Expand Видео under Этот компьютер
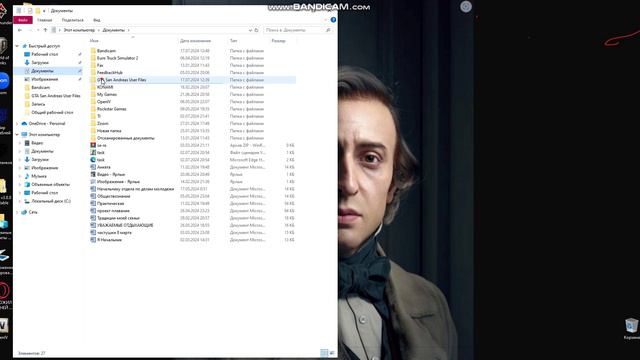The width and height of the screenshot is (640, 360). (x=20, y=143)
